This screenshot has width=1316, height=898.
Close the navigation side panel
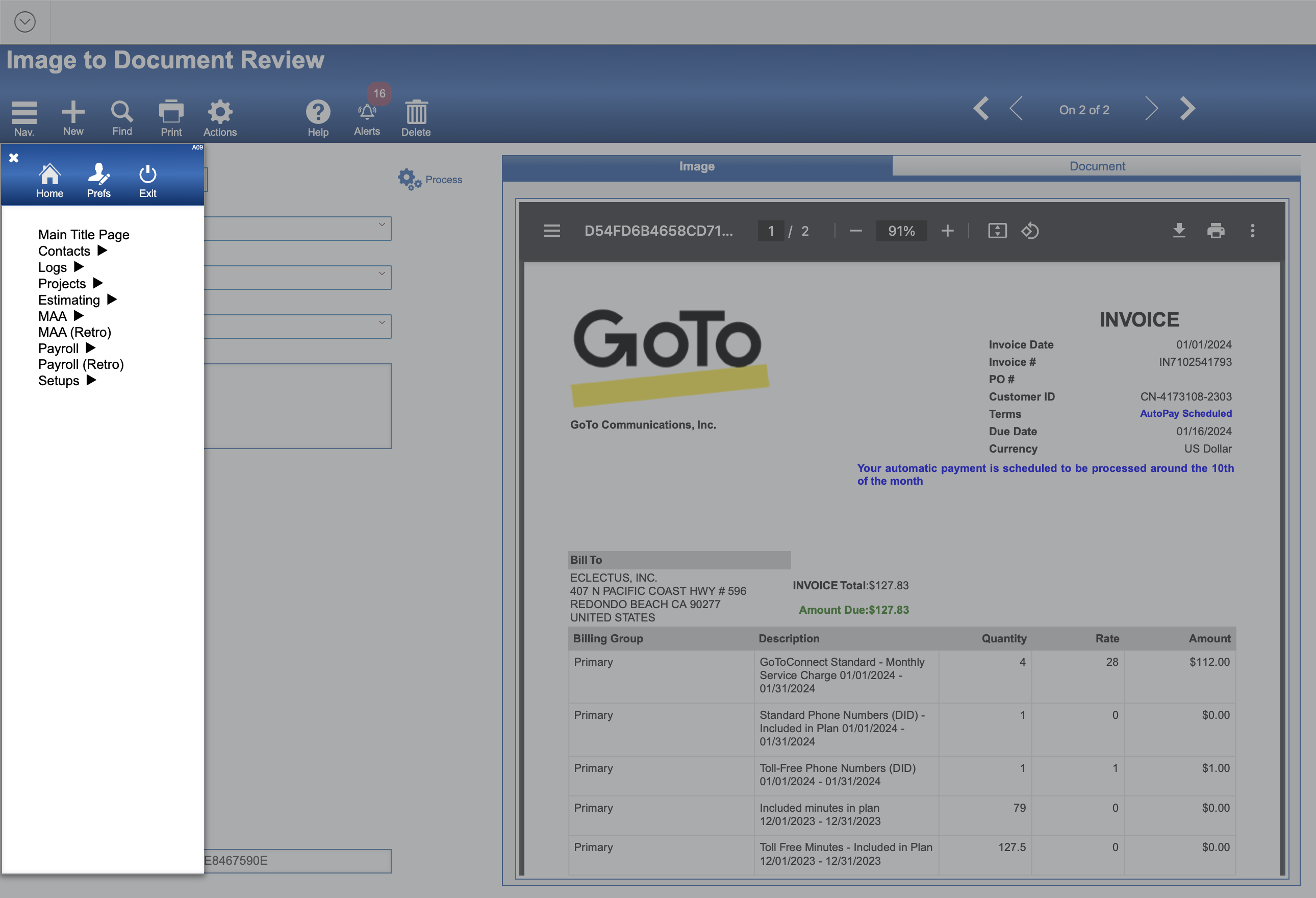(14, 158)
